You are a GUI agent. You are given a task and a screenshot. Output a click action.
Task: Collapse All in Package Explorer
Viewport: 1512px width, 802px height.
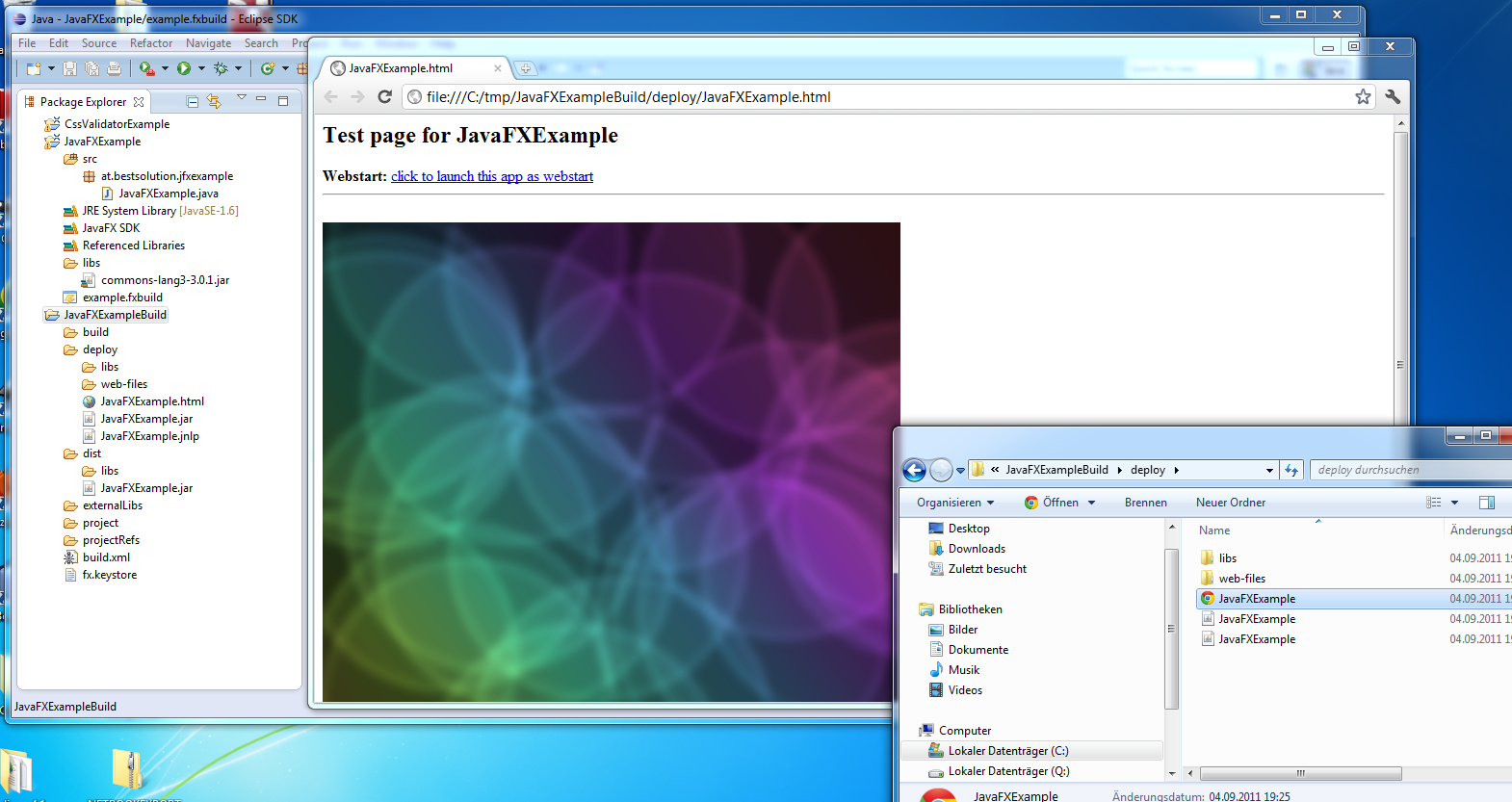click(193, 101)
